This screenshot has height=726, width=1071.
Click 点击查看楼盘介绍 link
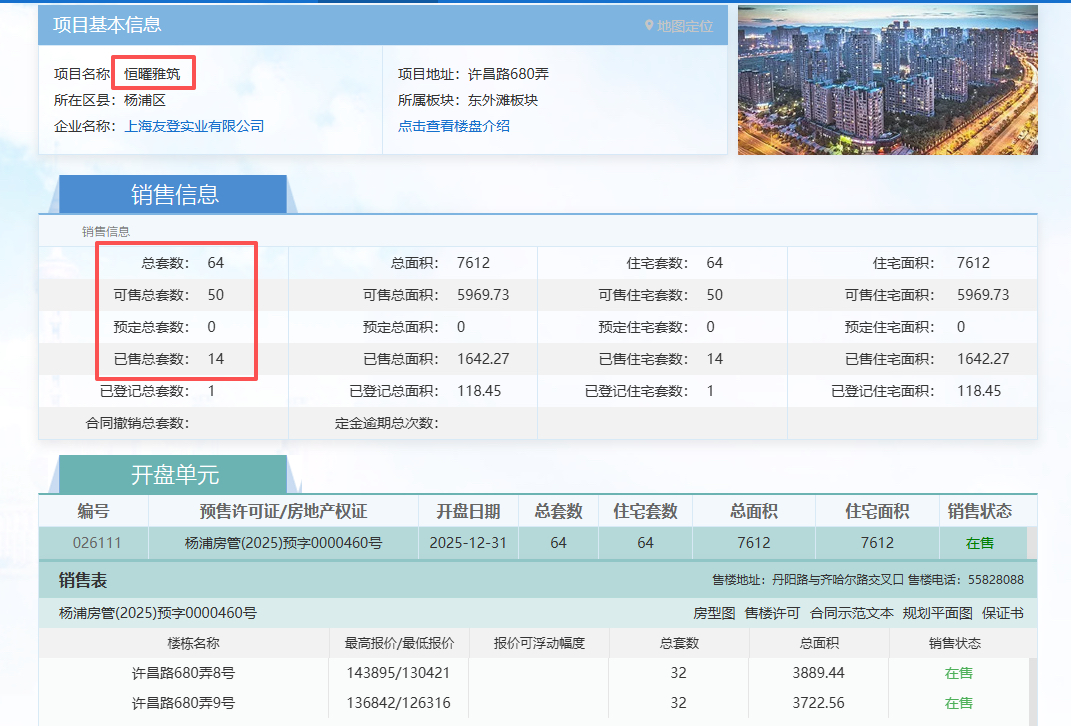454,126
